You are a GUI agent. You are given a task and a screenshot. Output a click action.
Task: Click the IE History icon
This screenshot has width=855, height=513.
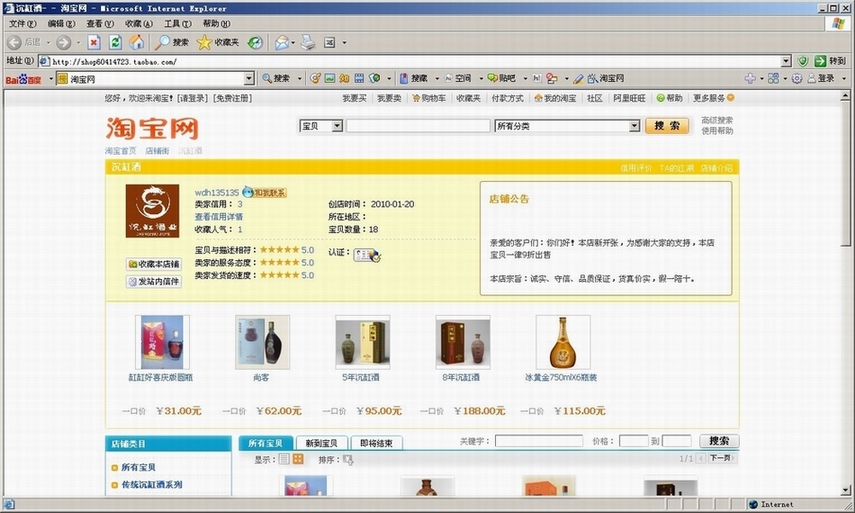[255, 43]
